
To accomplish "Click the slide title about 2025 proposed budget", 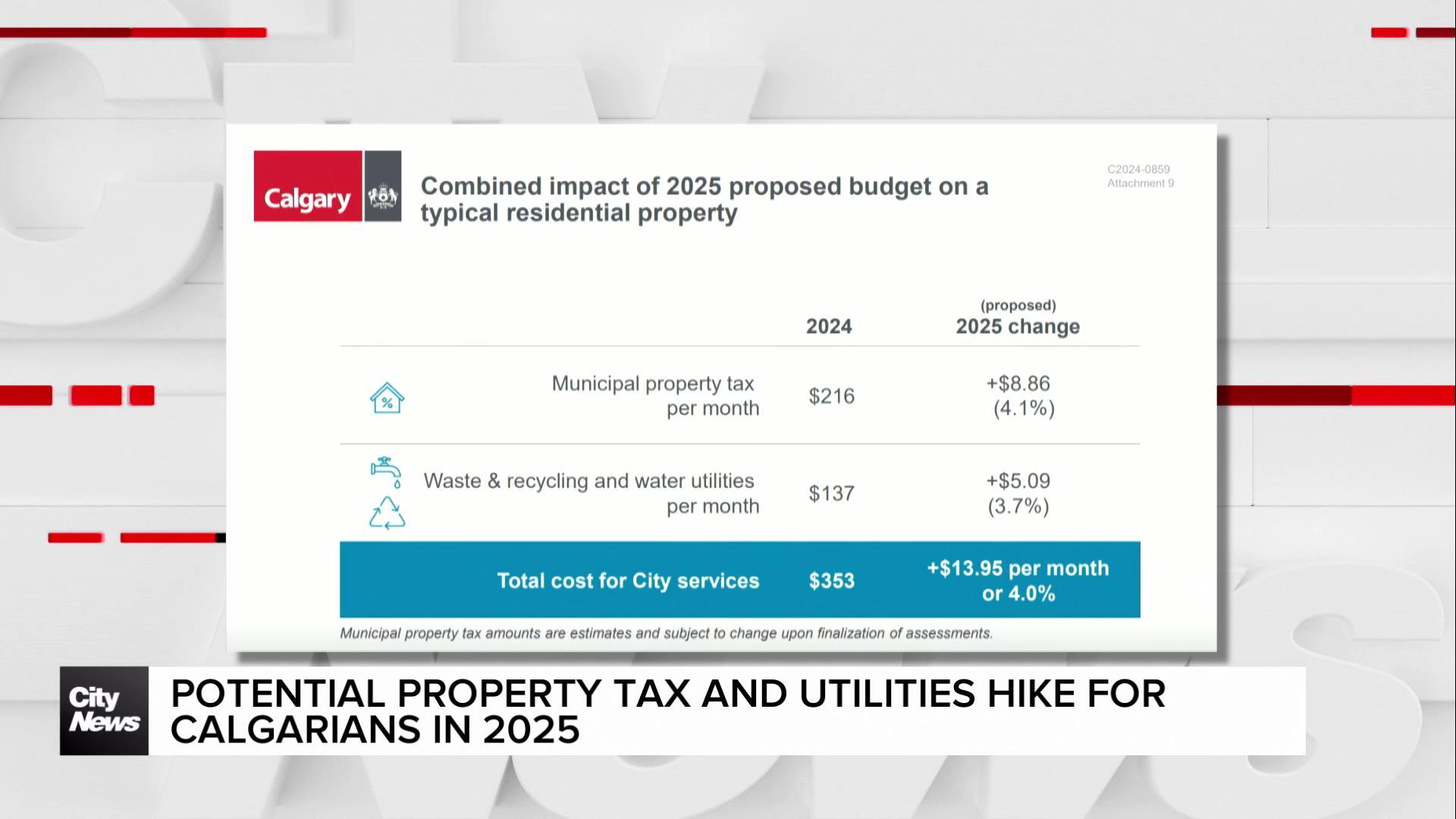I will (x=704, y=199).
